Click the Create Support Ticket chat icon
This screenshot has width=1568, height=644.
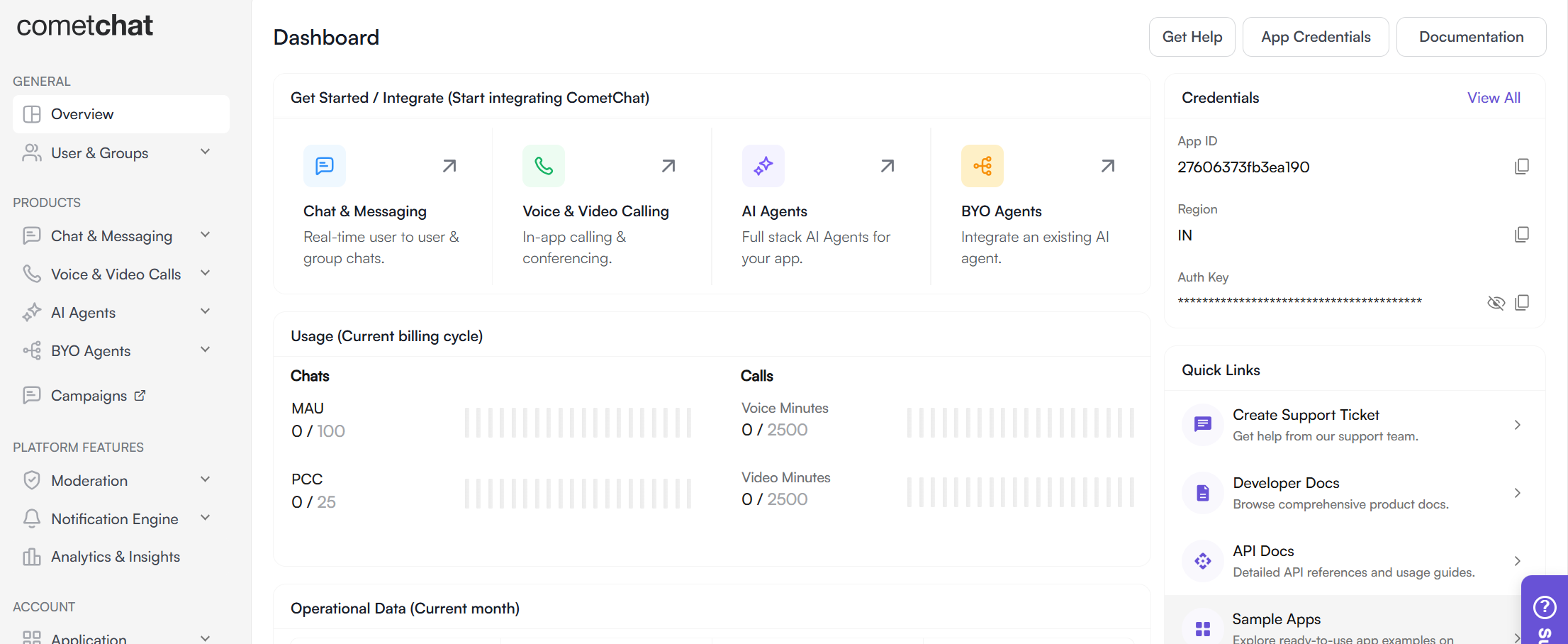click(x=1203, y=425)
